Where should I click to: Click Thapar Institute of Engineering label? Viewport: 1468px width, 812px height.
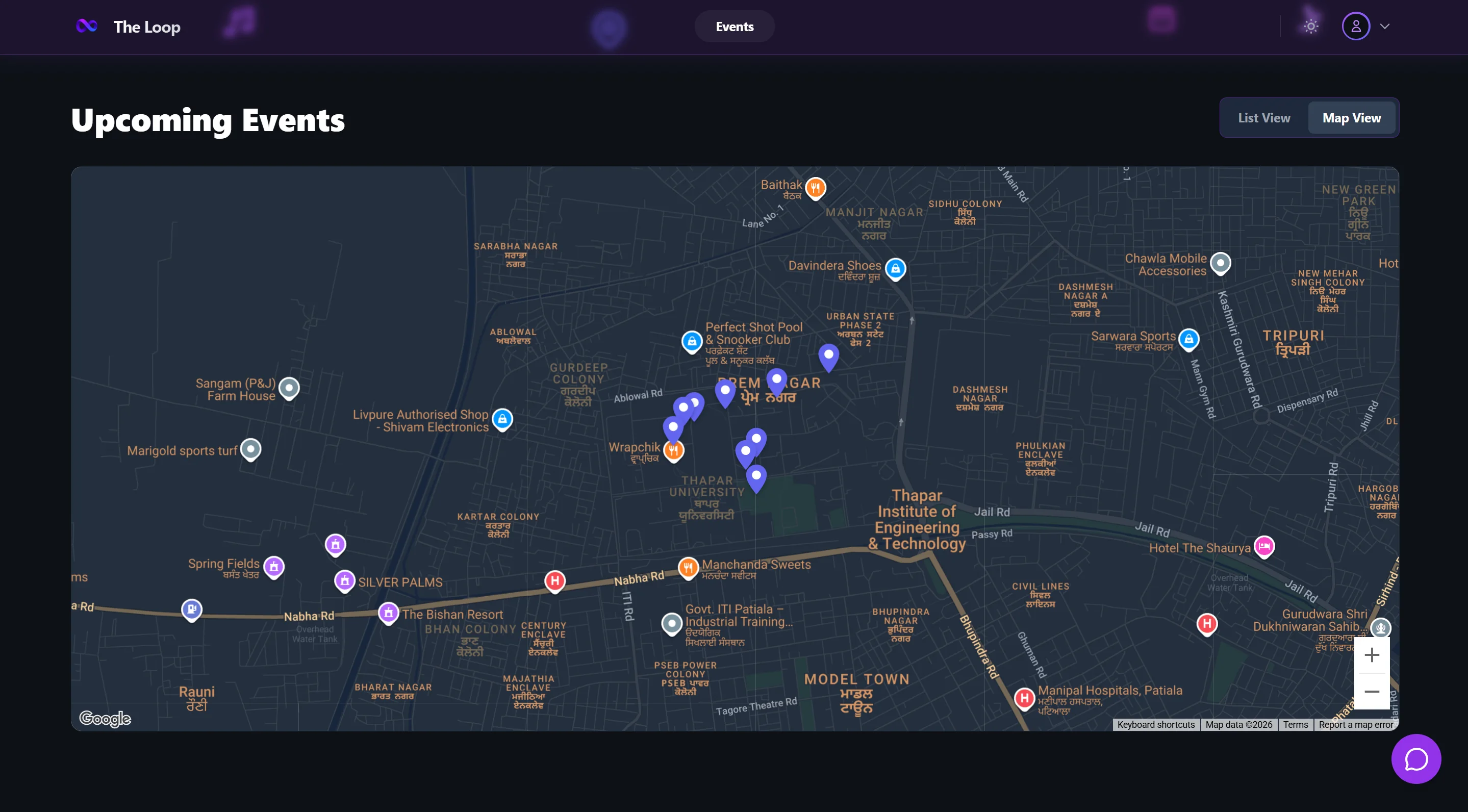pos(917,519)
